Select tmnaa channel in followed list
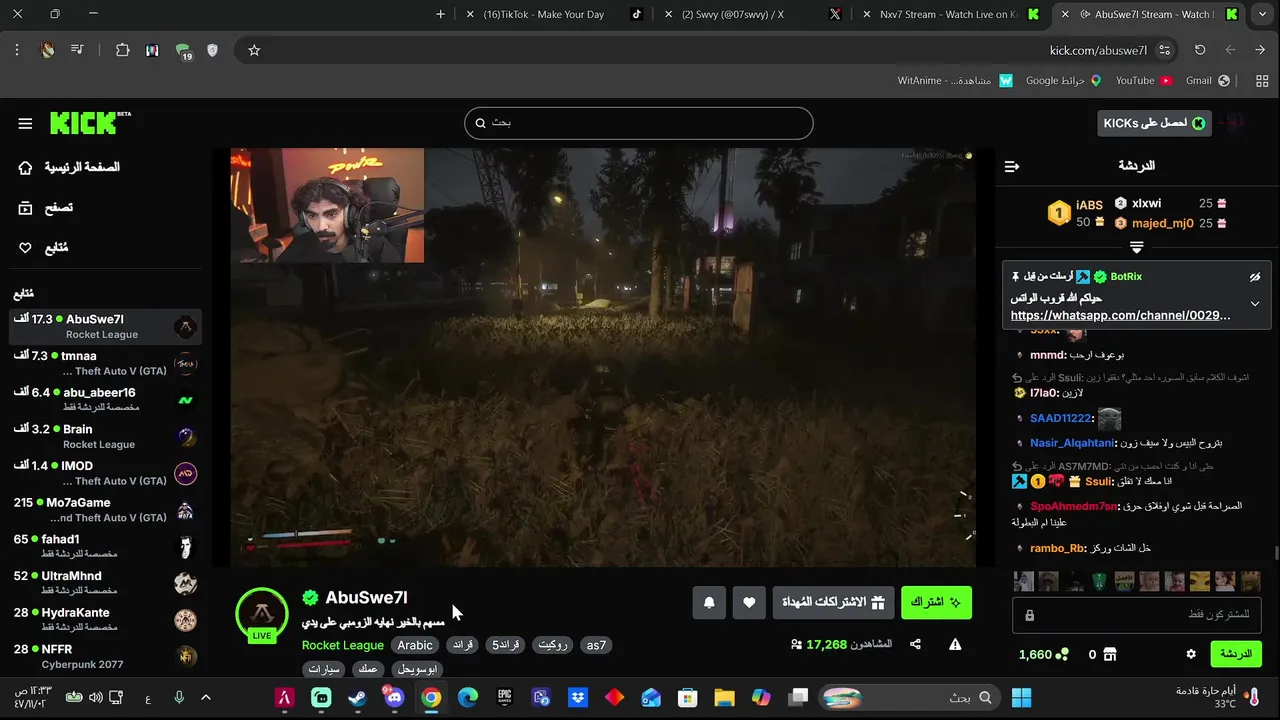This screenshot has width=1280, height=720. click(x=105, y=363)
